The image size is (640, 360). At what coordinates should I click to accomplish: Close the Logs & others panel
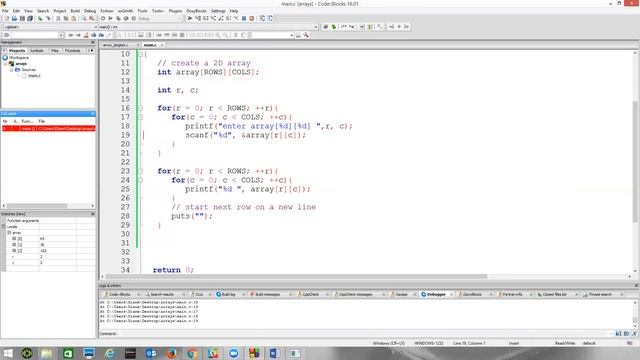tap(636, 286)
